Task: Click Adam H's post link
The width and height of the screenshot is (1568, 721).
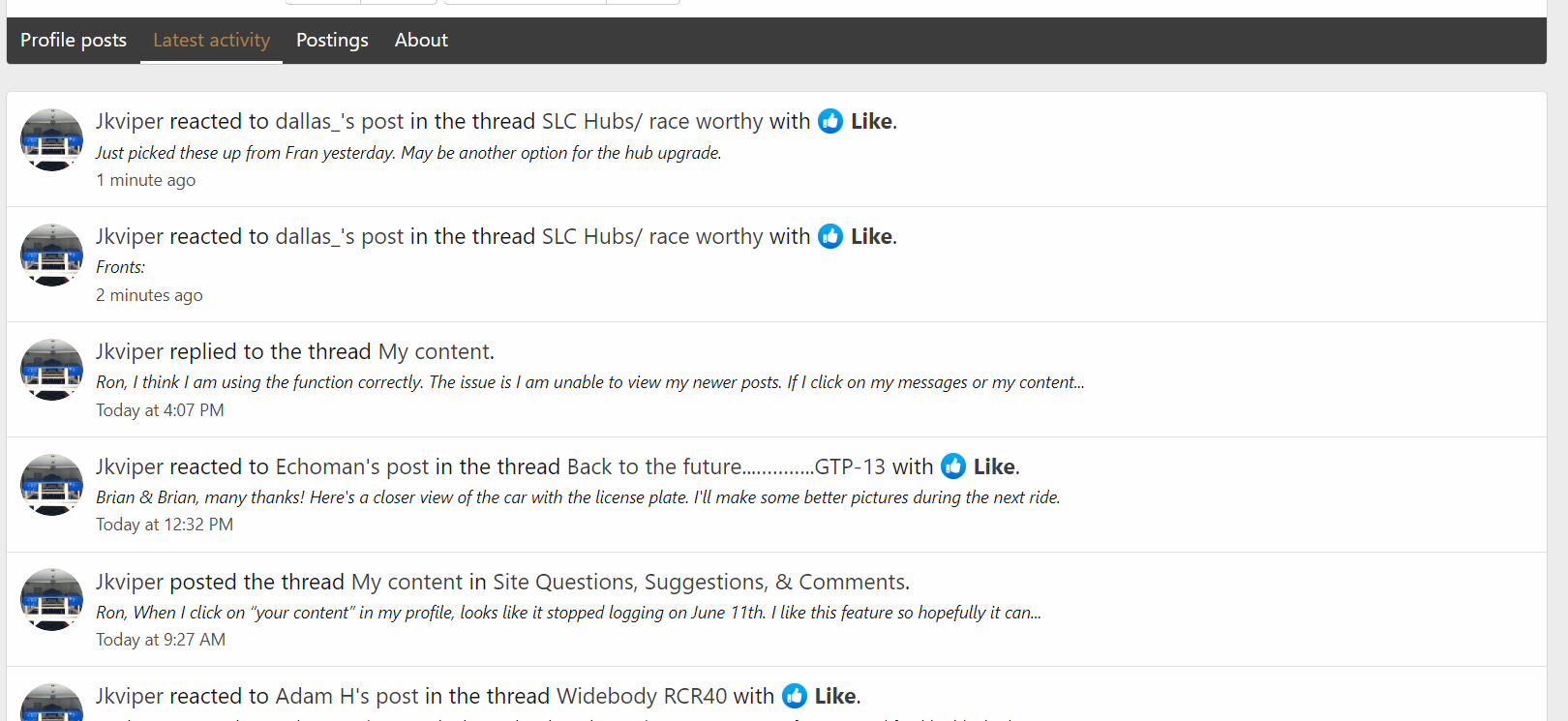Action: point(347,696)
